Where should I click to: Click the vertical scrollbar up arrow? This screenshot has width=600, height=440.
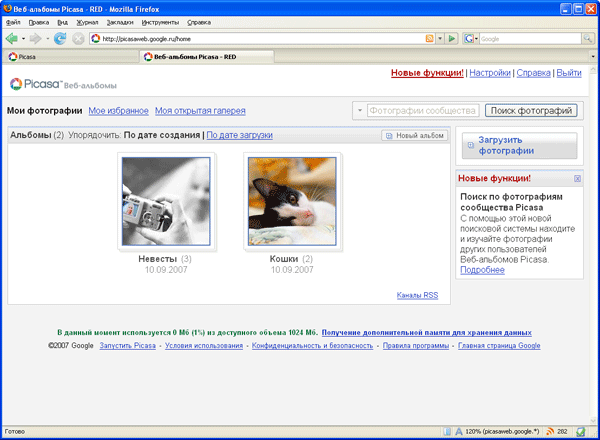click(x=593, y=70)
